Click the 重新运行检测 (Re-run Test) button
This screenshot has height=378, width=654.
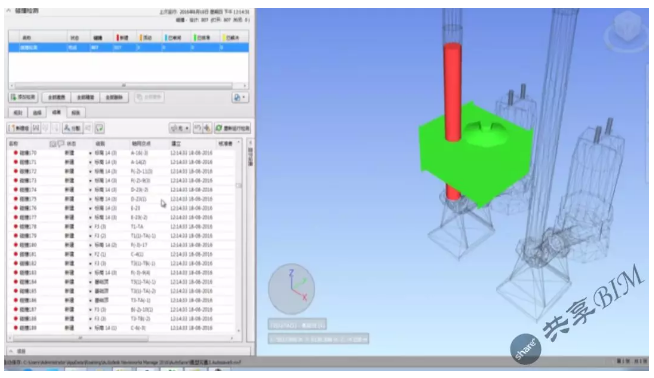click(x=232, y=128)
